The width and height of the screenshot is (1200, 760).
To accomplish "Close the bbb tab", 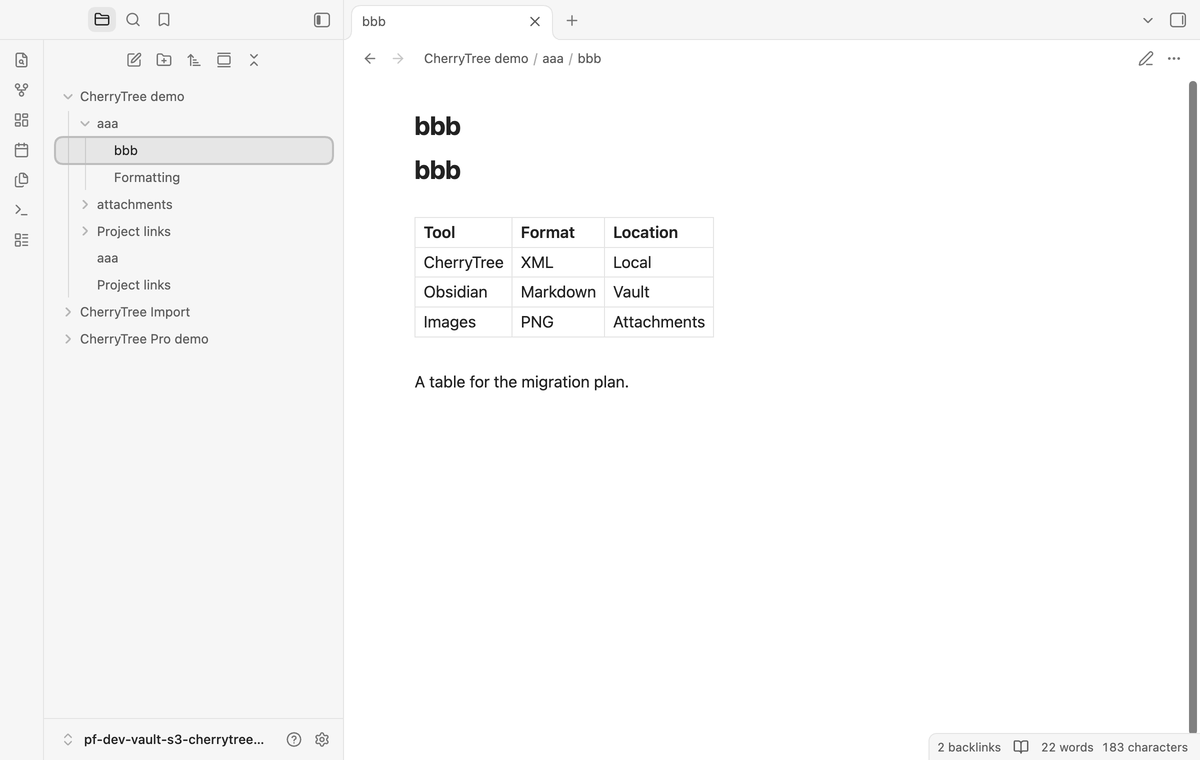I will tap(535, 21).
